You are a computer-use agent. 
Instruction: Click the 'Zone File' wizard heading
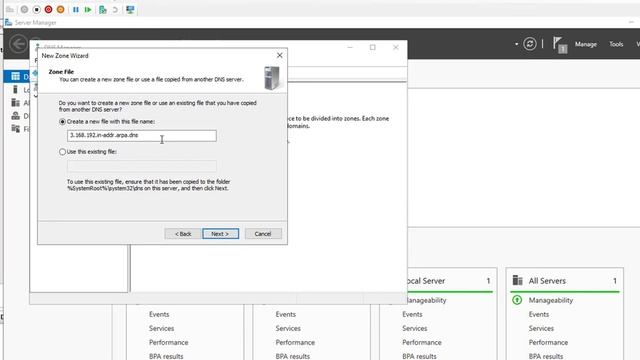click(x=61, y=71)
